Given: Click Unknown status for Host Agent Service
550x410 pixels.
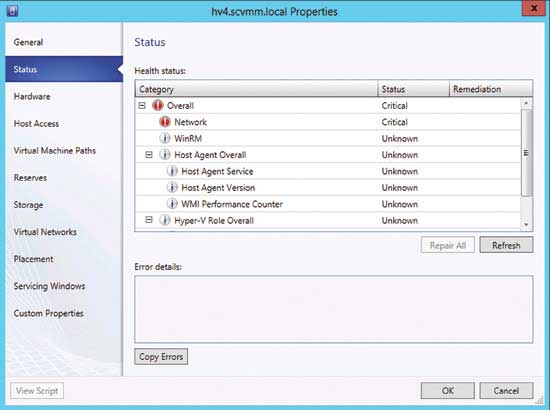Looking at the screenshot, I should click(400, 172).
